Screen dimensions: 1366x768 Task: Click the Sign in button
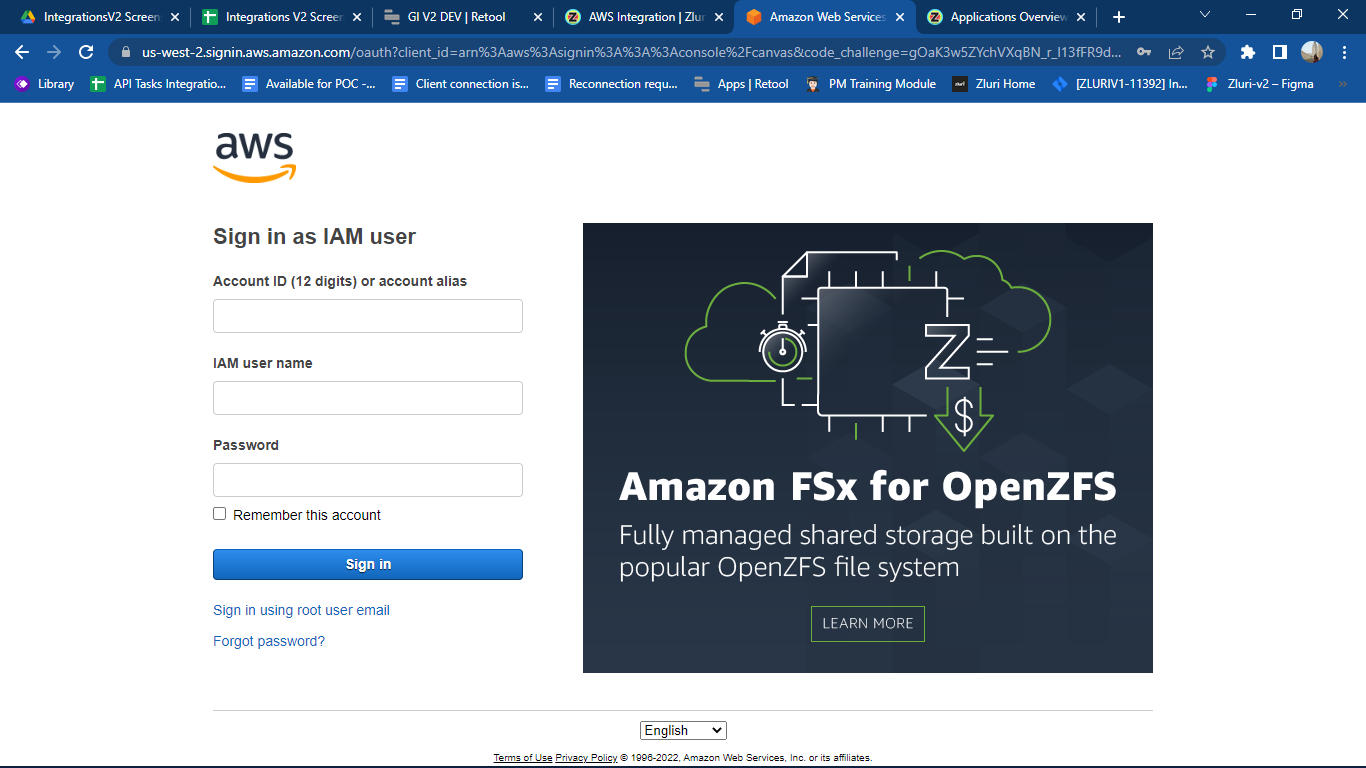368,564
